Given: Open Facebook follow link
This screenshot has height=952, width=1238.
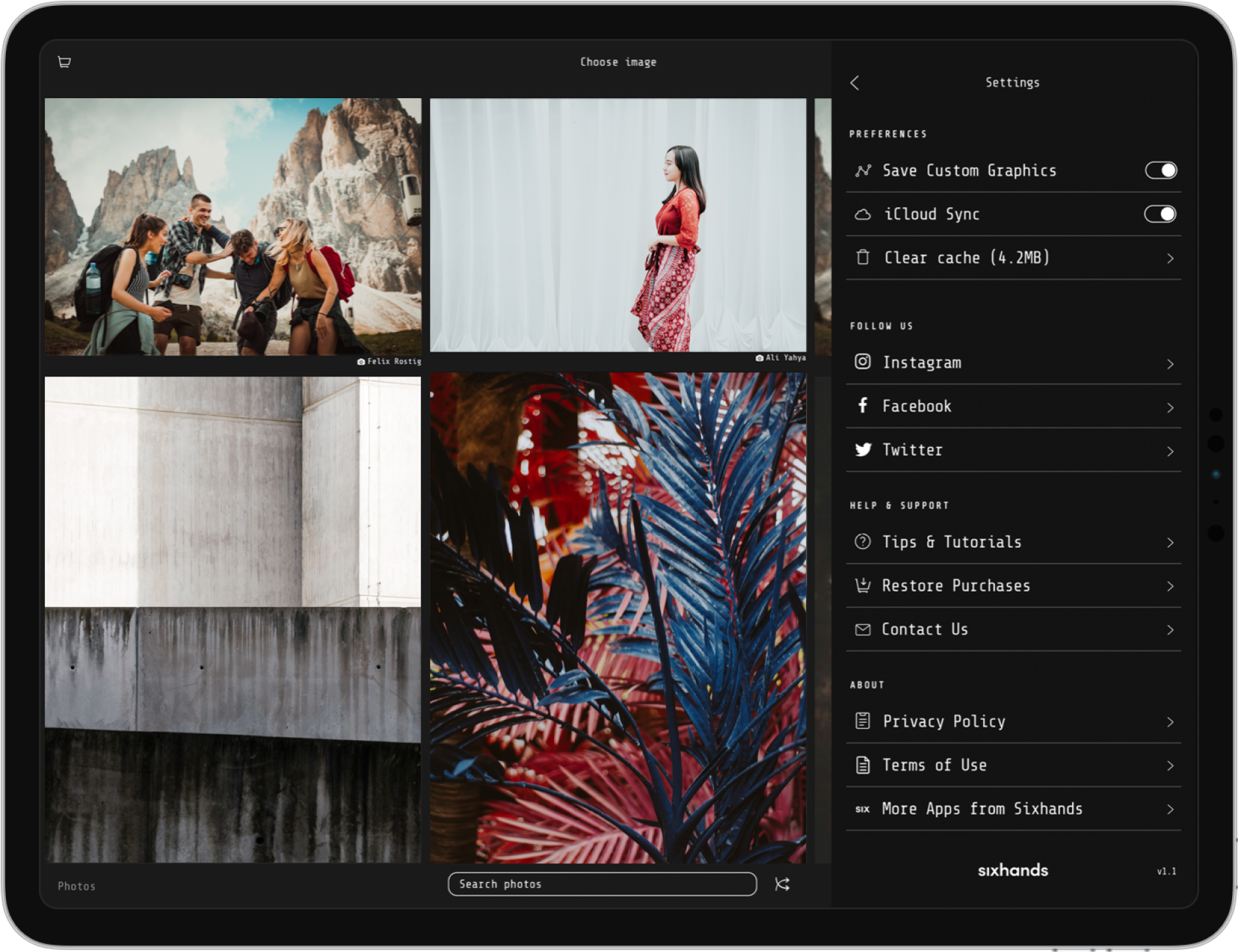Looking at the screenshot, I should (1013, 406).
